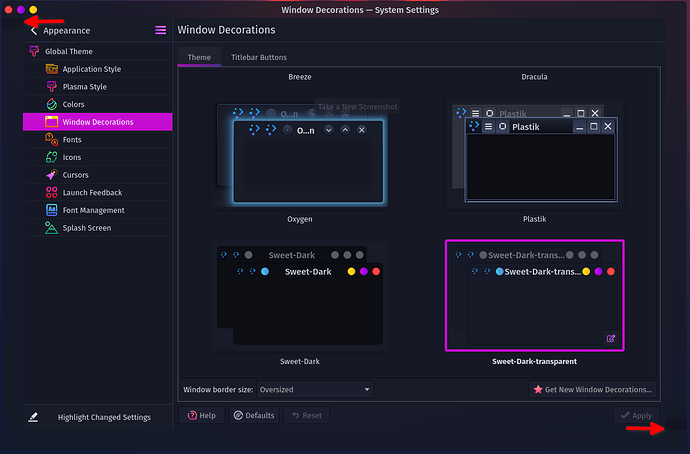Click the Breeze theme label
The height and width of the screenshot is (454, 690).
(300, 77)
